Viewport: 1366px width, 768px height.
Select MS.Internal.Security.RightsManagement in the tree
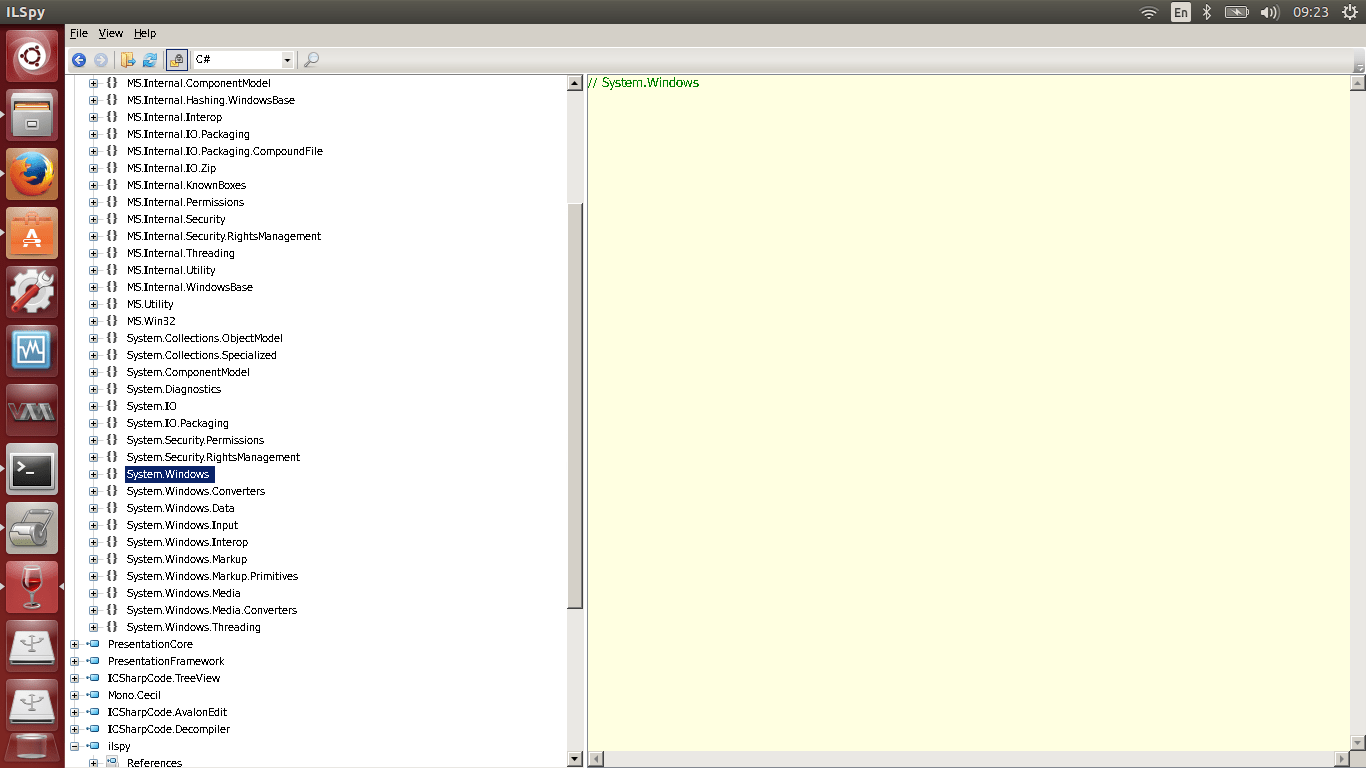(x=224, y=236)
